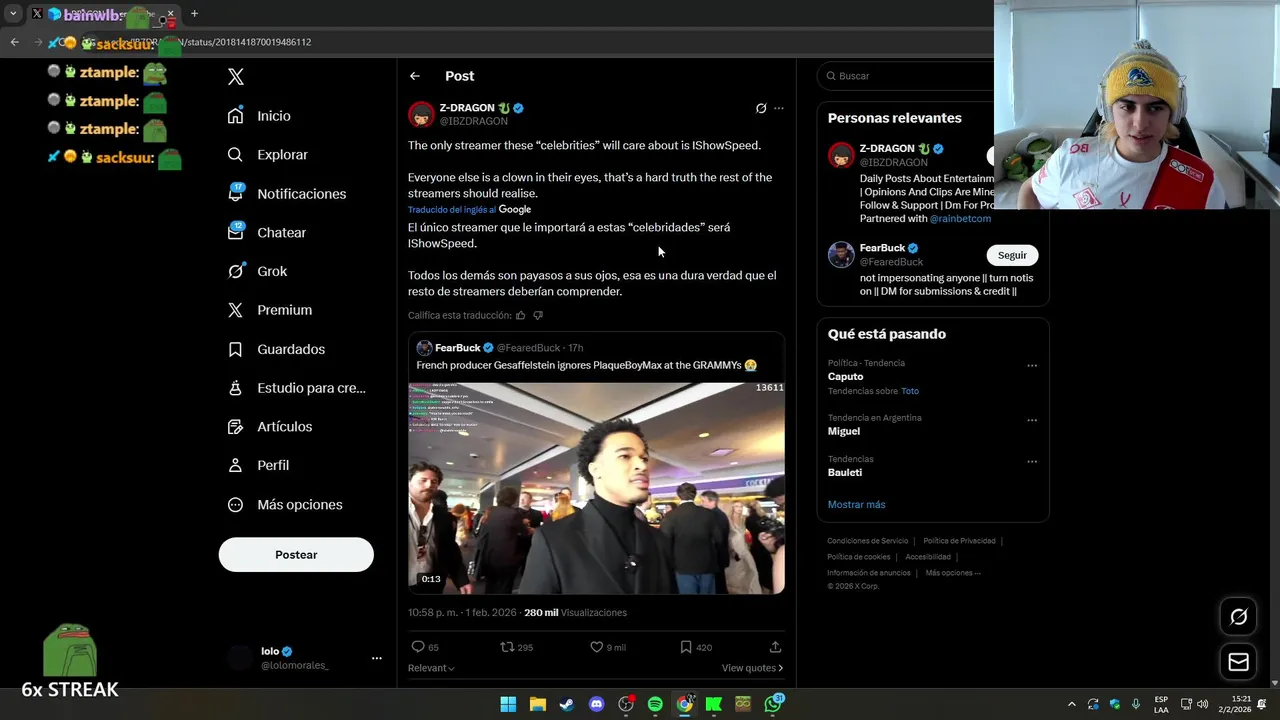Click Mostrar más under trends
This screenshot has width=1280, height=720.
tap(856, 505)
